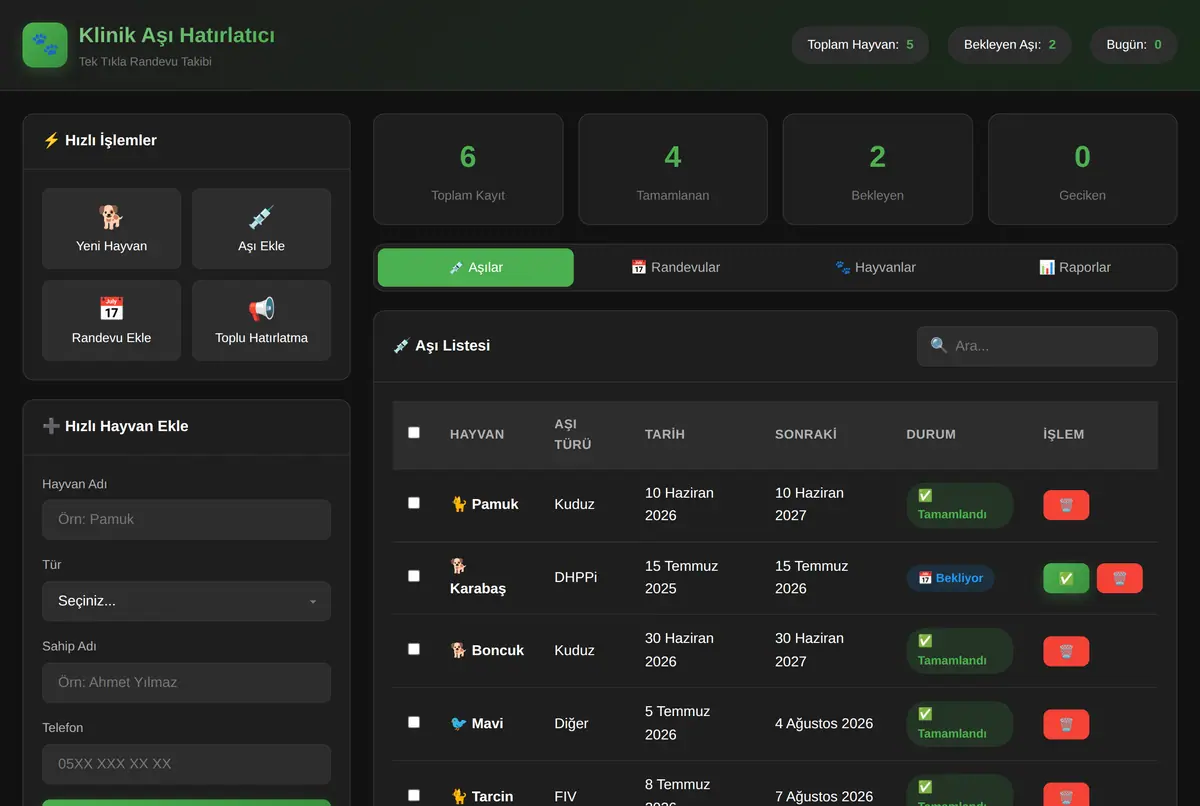
Task: Tick the select-all checkbox in table header
Action: [414, 433]
